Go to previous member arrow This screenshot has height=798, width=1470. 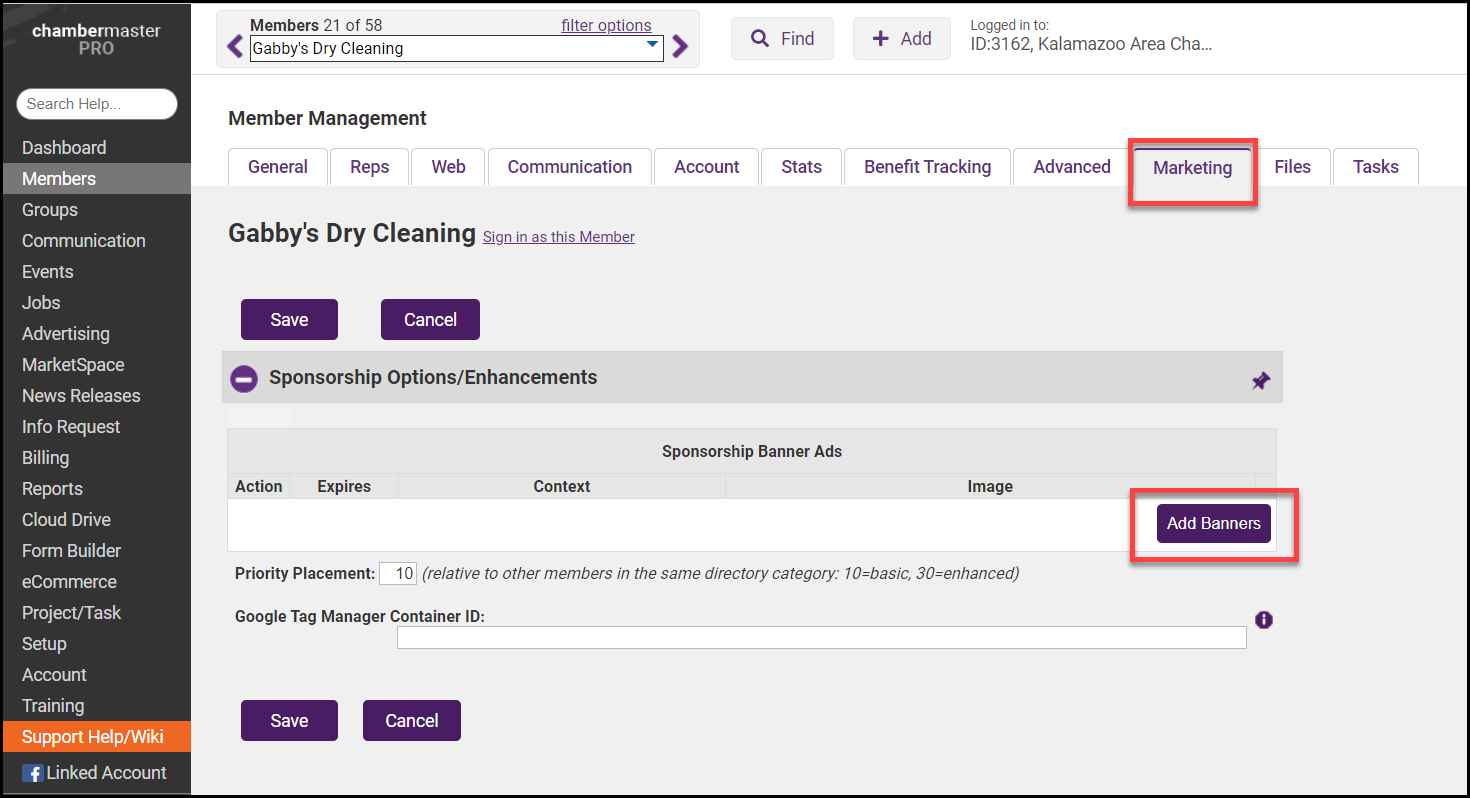point(235,47)
